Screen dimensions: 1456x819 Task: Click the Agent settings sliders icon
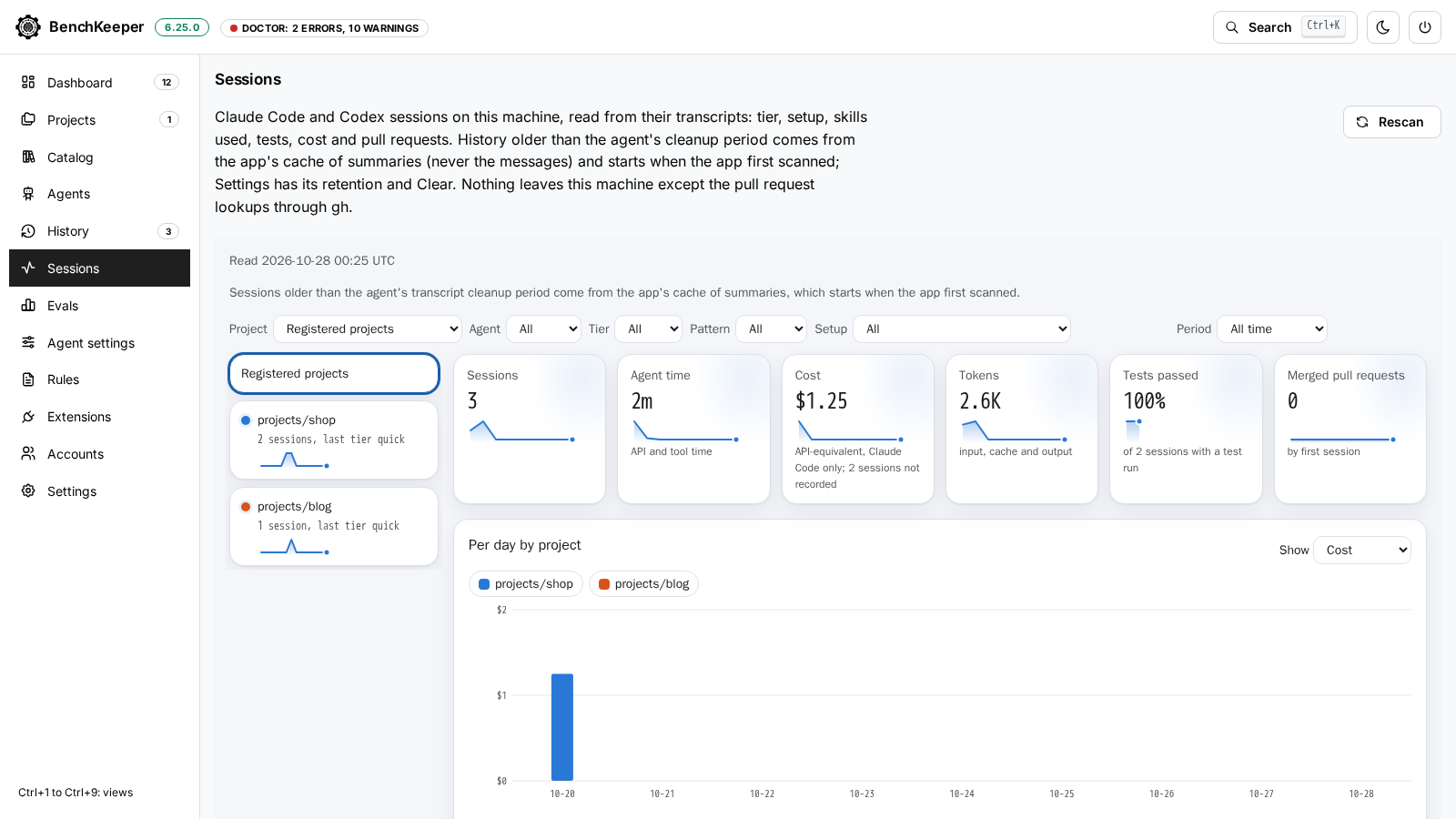(x=28, y=342)
